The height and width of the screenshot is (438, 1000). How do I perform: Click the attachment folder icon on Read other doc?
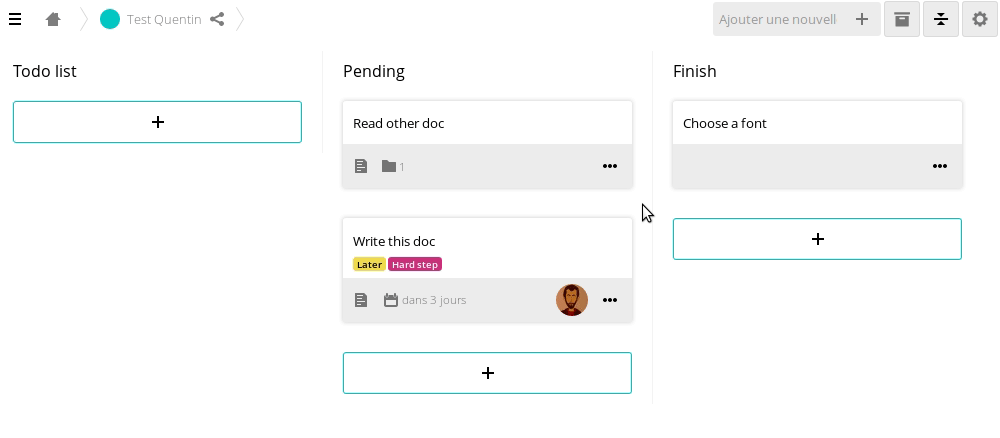(x=389, y=166)
